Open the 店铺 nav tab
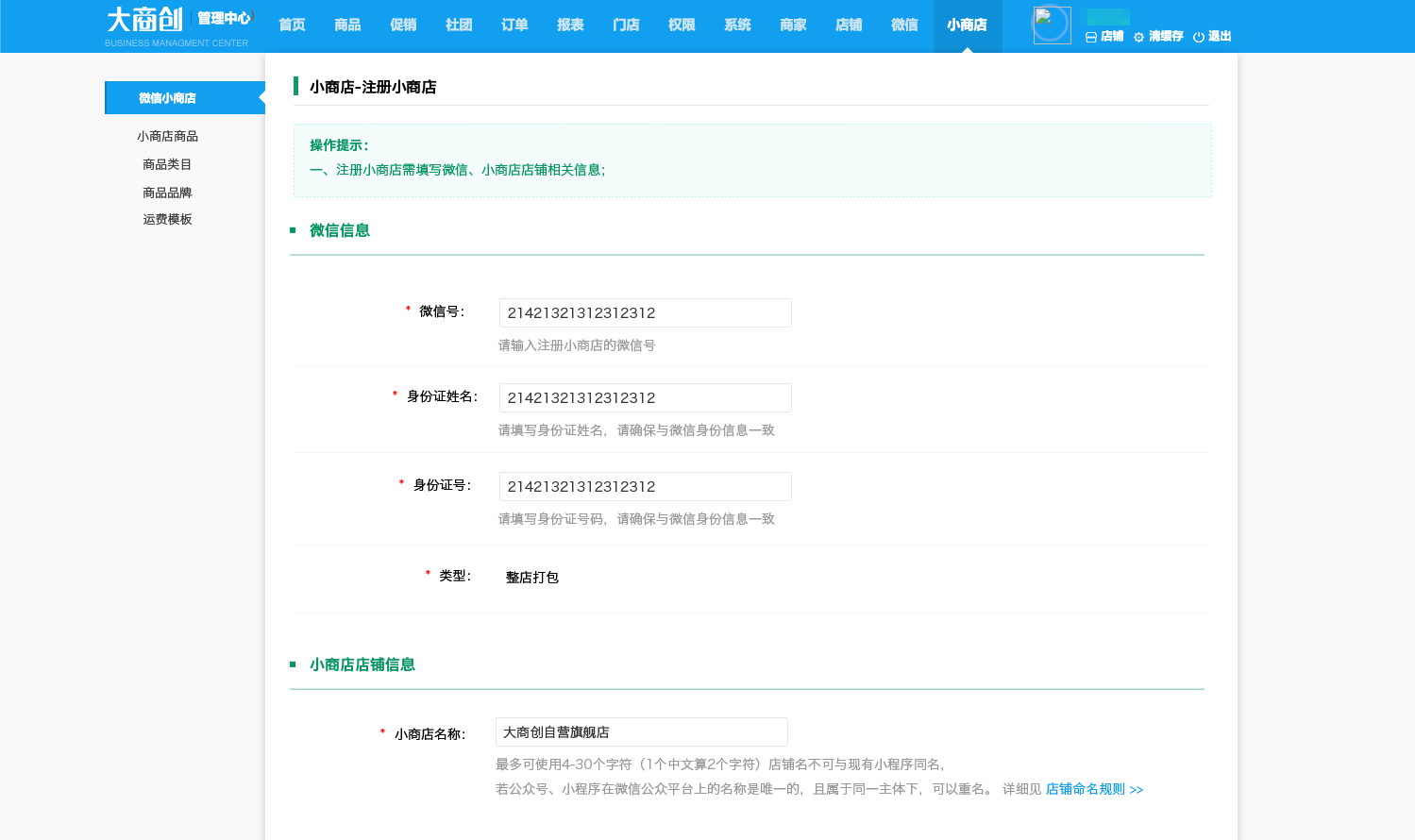 coord(849,25)
